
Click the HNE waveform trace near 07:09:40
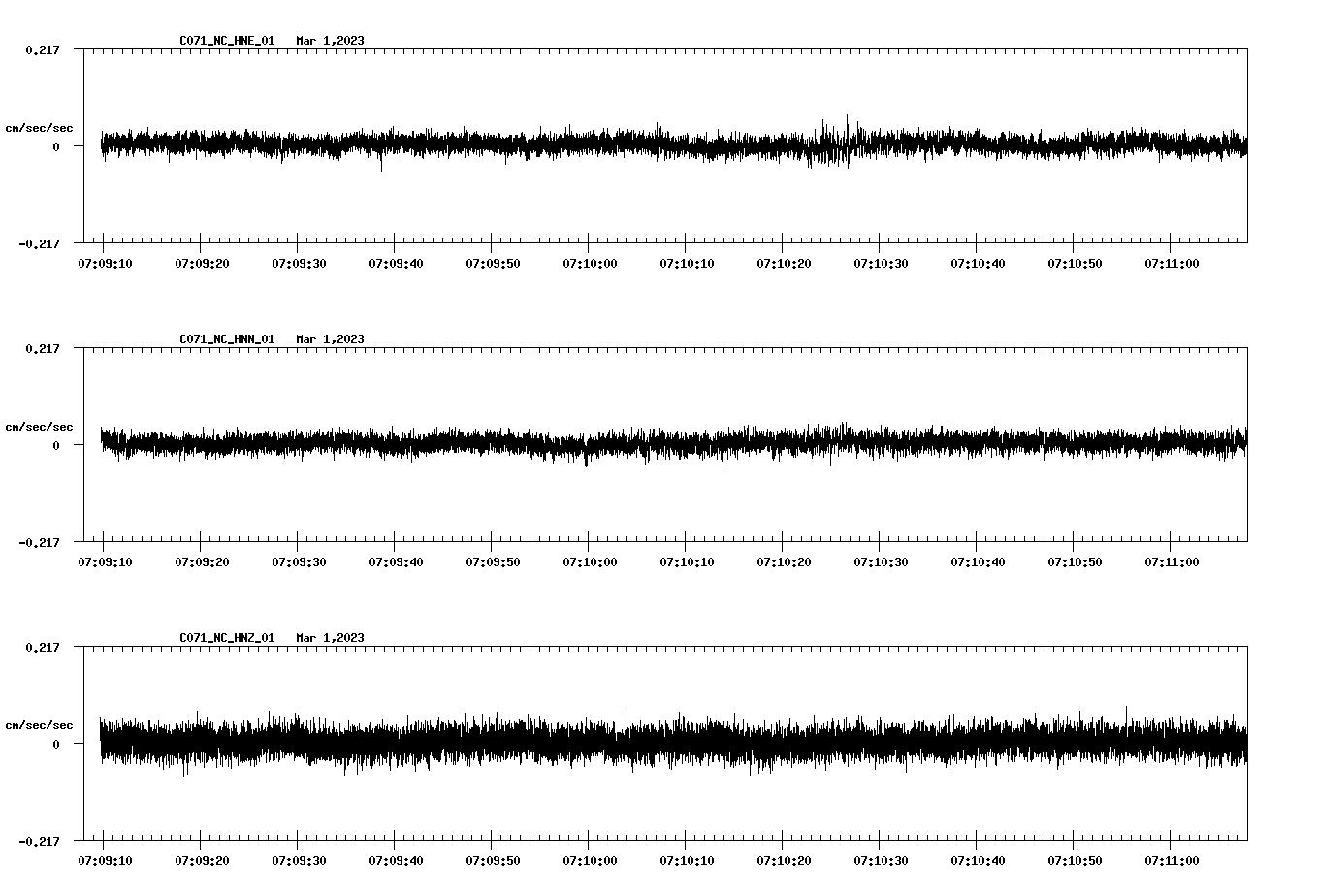coord(396,145)
